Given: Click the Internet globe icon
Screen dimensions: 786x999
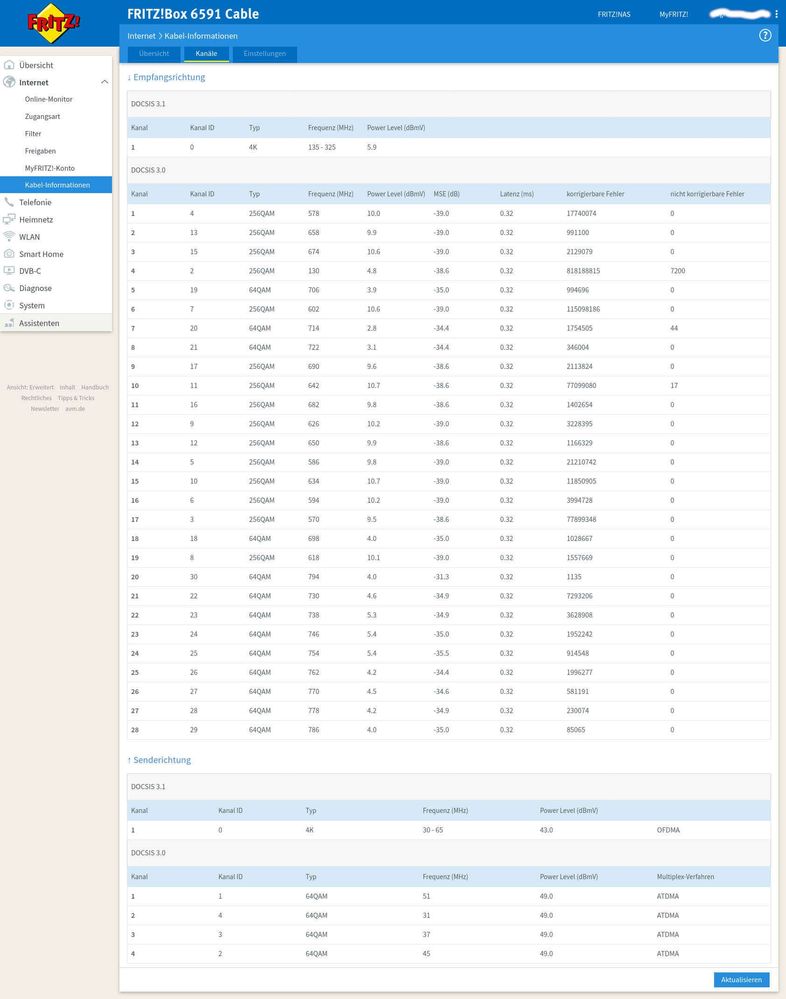Looking at the screenshot, I should tap(9, 82).
